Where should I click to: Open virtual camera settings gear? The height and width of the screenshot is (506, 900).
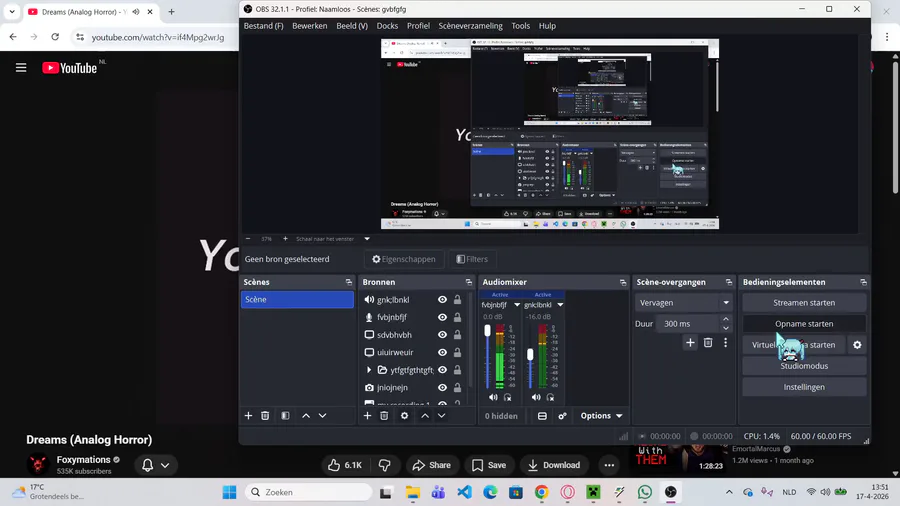(x=857, y=345)
